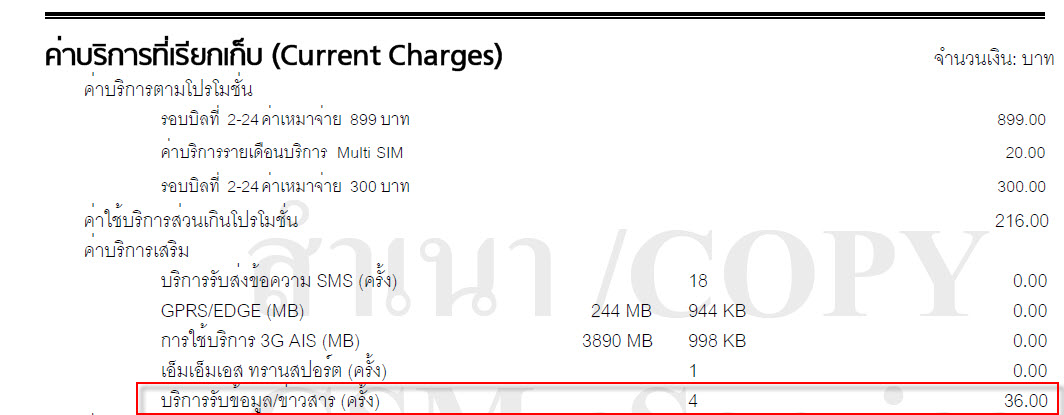Select the 36.00 highlighted amount
1064x415 pixels.
tap(1025, 401)
